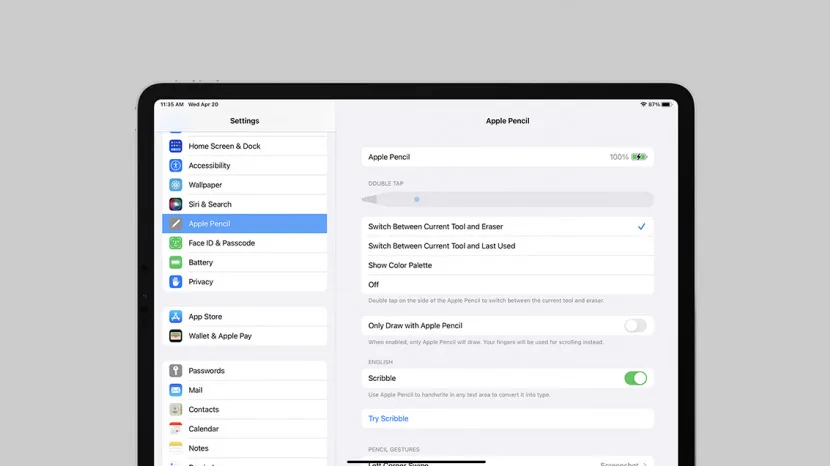This screenshot has height=466, width=830.
Task: Tap the Privacy hand icon
Action: 176,282
